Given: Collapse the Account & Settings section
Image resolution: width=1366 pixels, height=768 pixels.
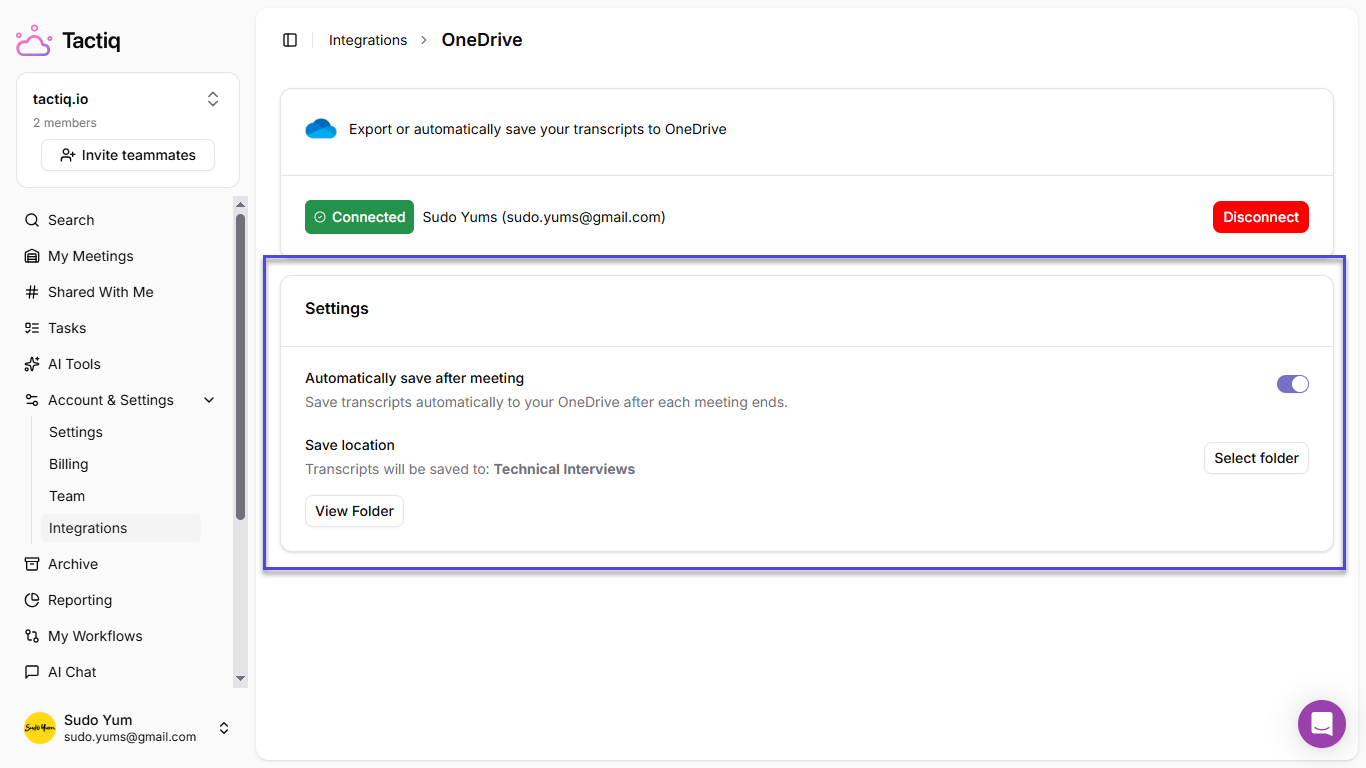Looking at the screenshot, I should point(208,399).
